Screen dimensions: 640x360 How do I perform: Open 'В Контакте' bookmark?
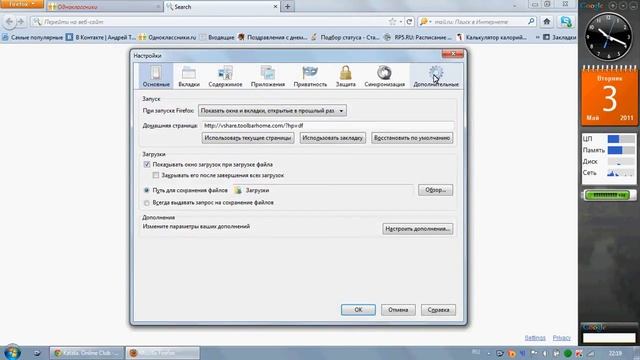coord(100,37)
